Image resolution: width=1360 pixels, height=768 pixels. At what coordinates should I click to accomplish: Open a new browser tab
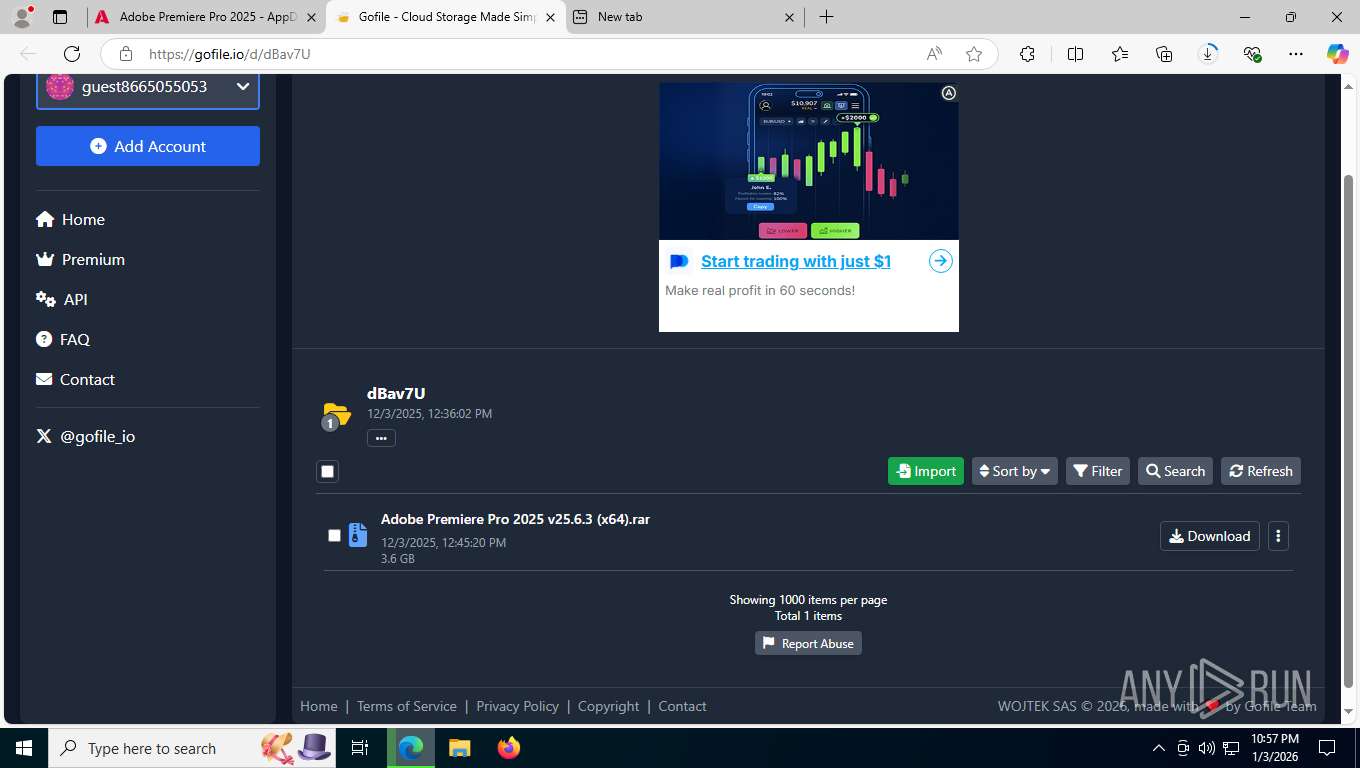[x=826, y=17]
